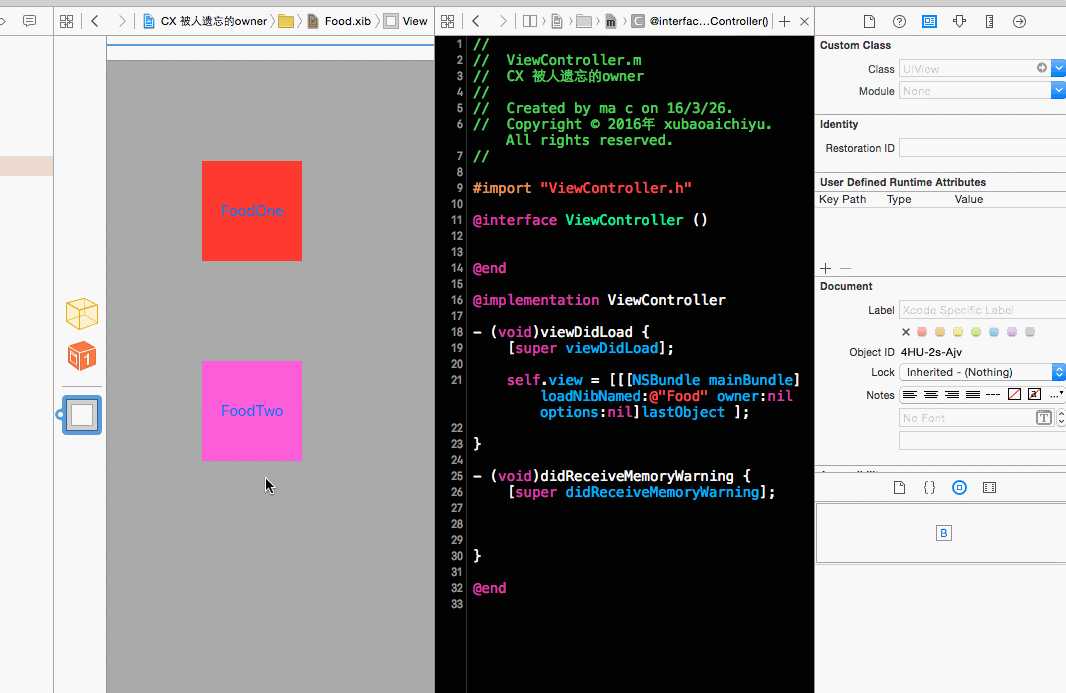Select the Button item in the Object library
This screenshot has height=693, width=1066.
[x=944, y=533]
